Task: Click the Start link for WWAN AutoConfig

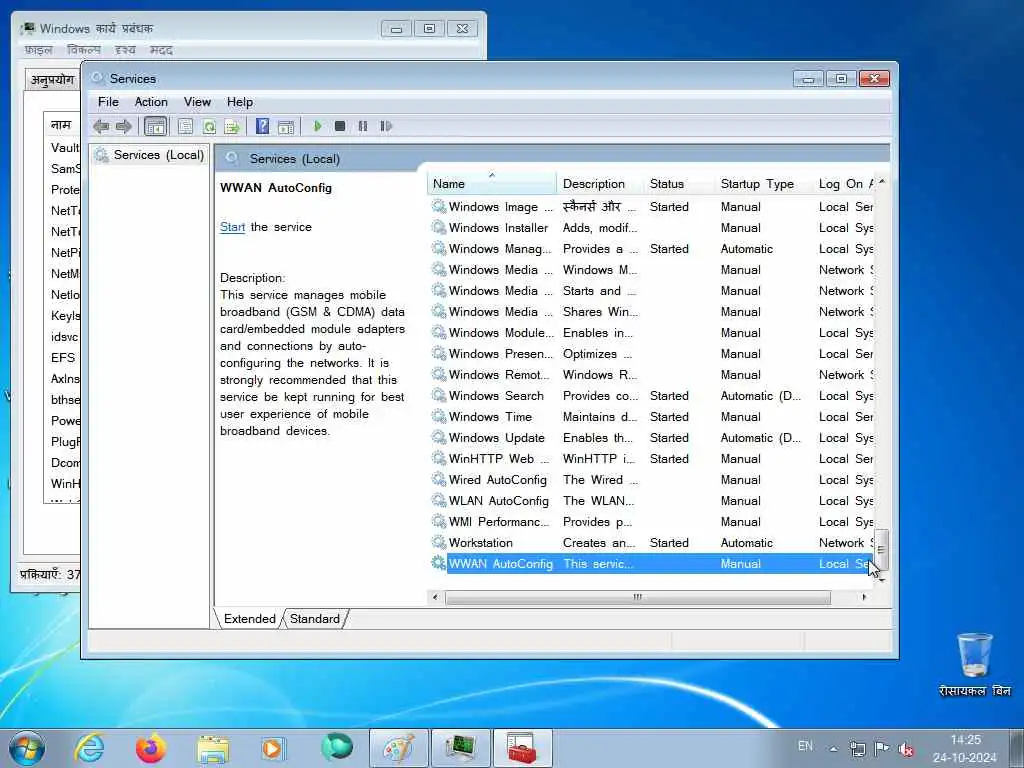Action: 232,227
